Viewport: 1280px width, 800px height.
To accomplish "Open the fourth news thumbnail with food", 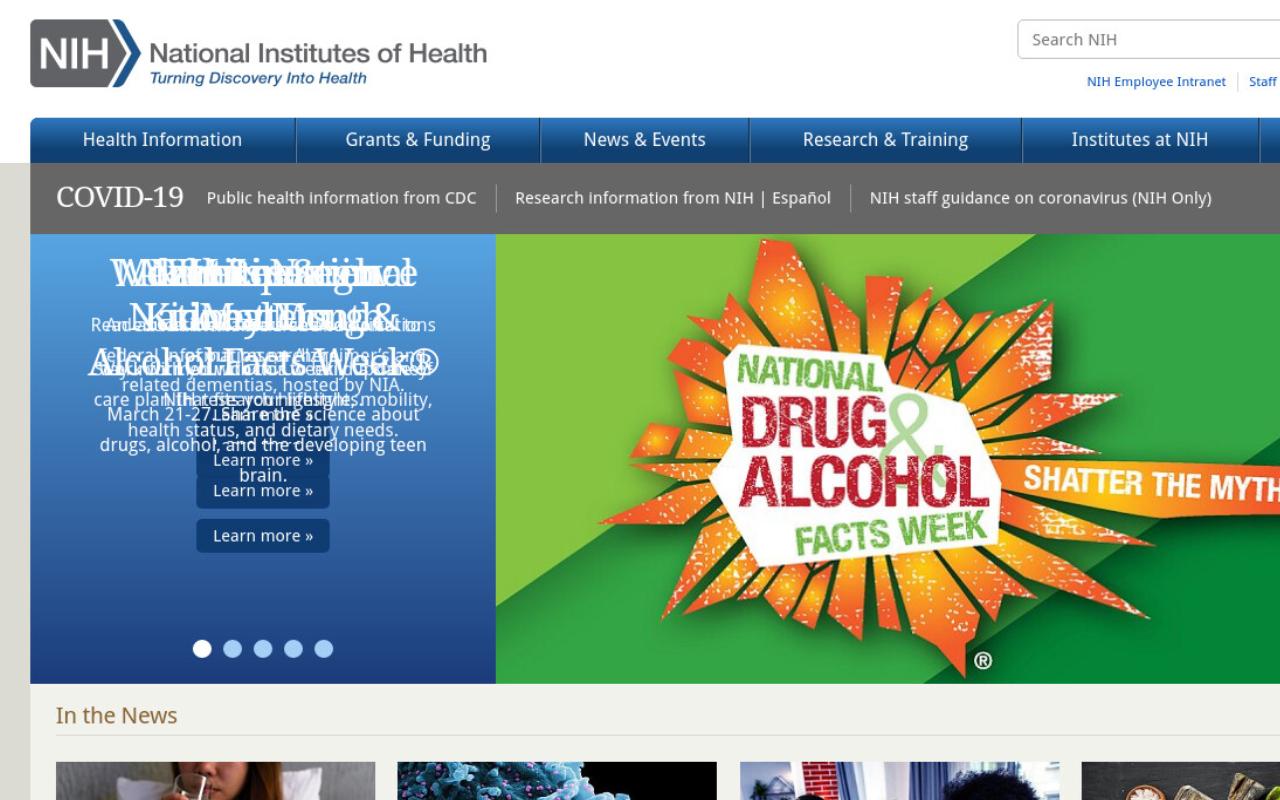I will (1181, 781).
